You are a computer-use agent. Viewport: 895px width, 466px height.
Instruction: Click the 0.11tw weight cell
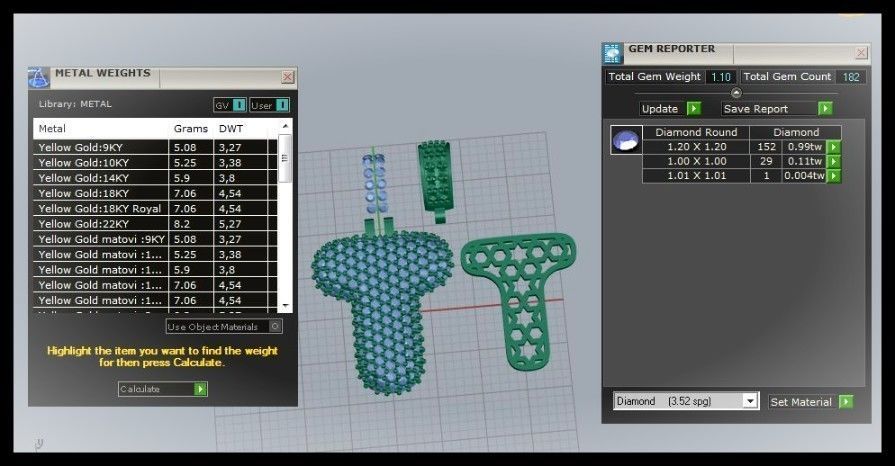coord(804,161)
